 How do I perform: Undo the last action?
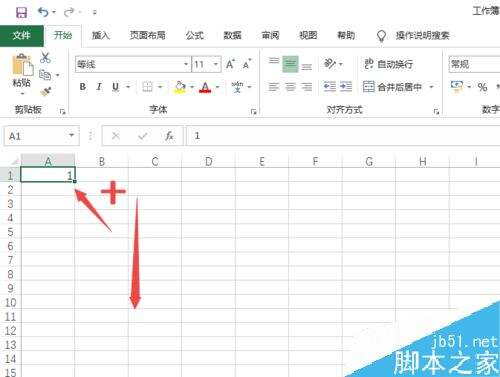tap(43, 13)
